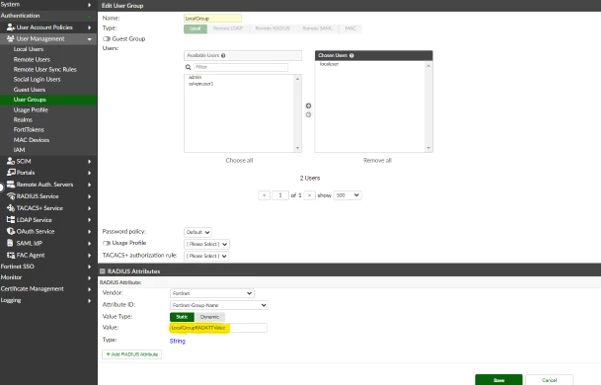Expand the System menu

tap(48, 5)
